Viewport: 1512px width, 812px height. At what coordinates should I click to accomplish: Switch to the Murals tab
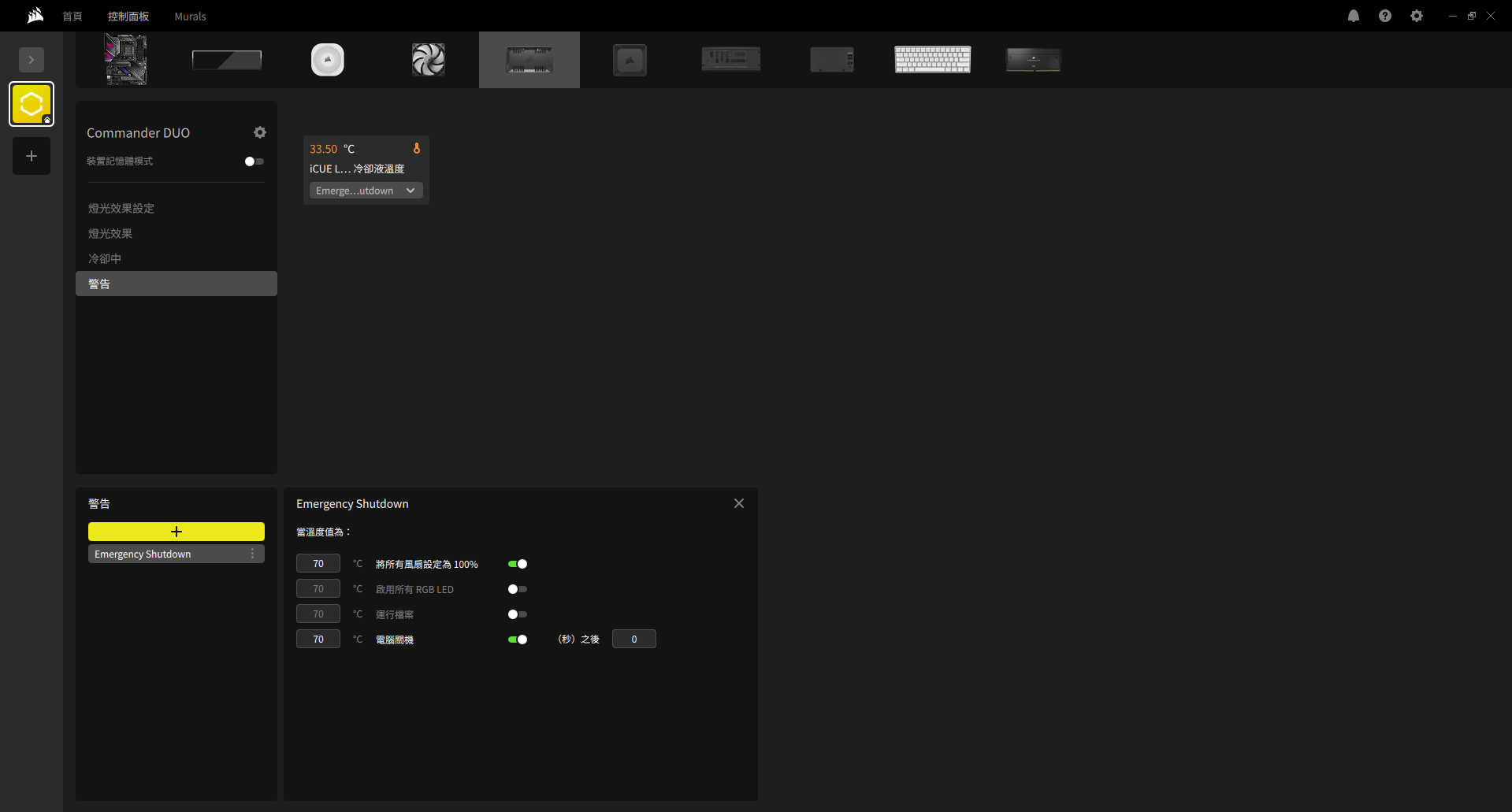pos(190,17)
